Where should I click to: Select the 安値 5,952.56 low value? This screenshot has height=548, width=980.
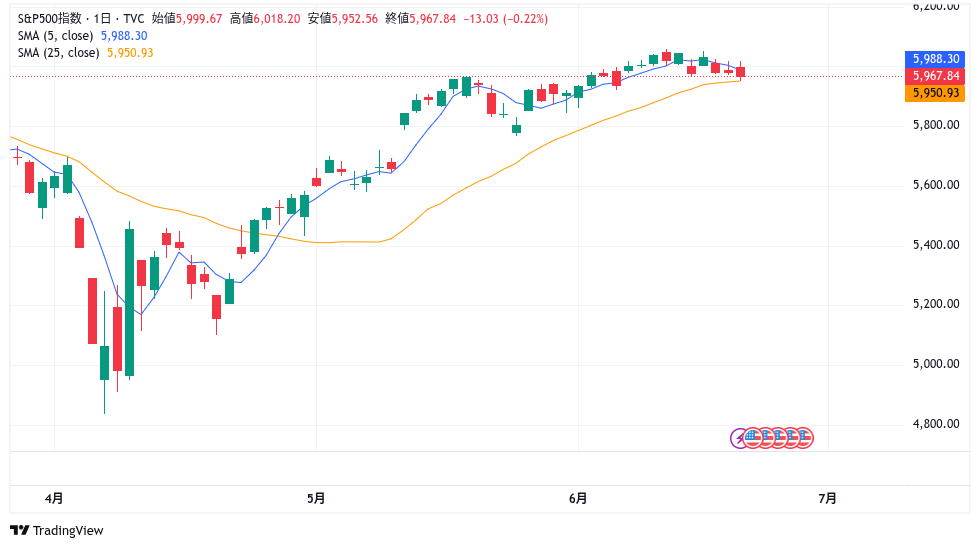[342, 18]
